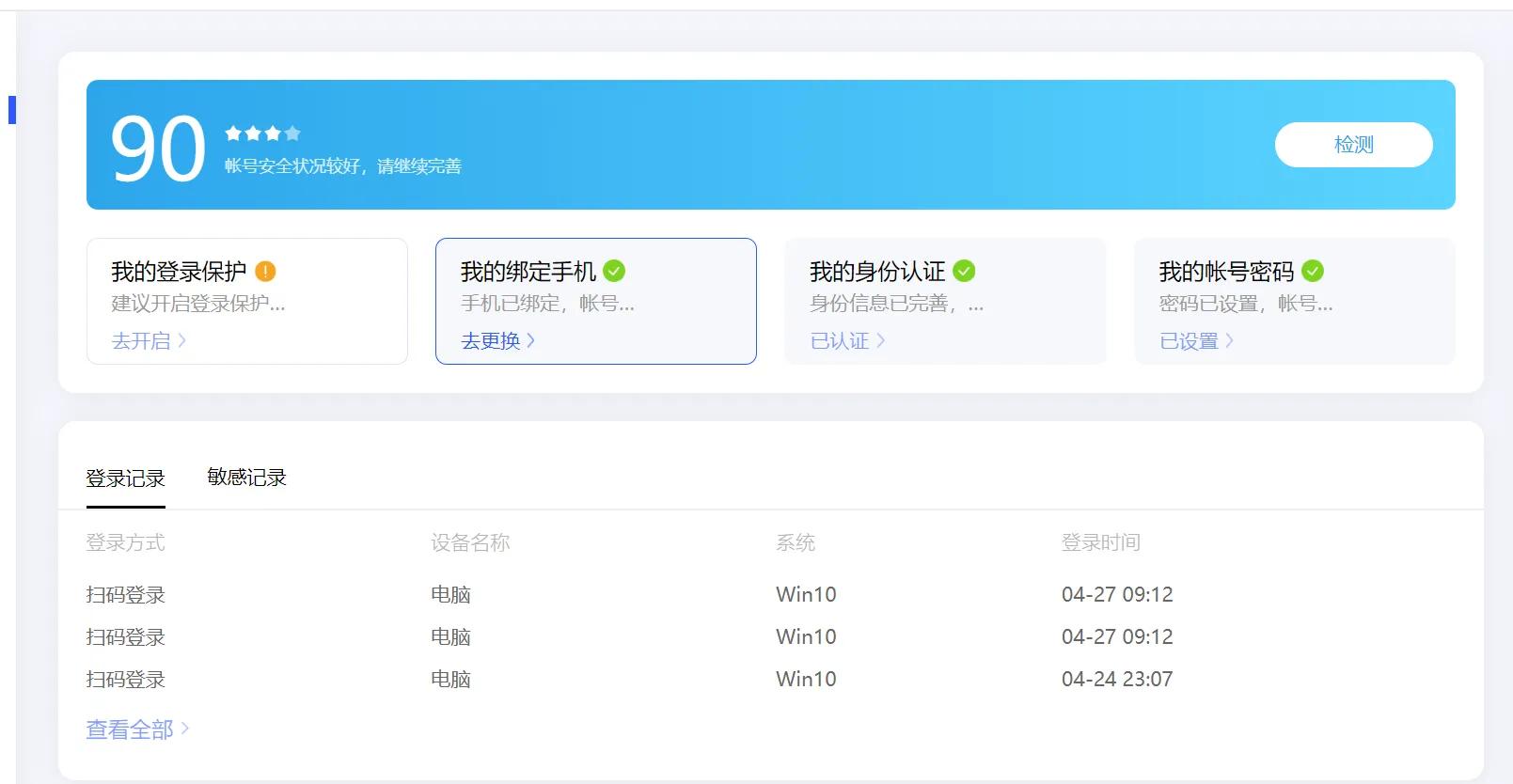Click the orange warning icon beside 我的登录保护

click(265, 272)
